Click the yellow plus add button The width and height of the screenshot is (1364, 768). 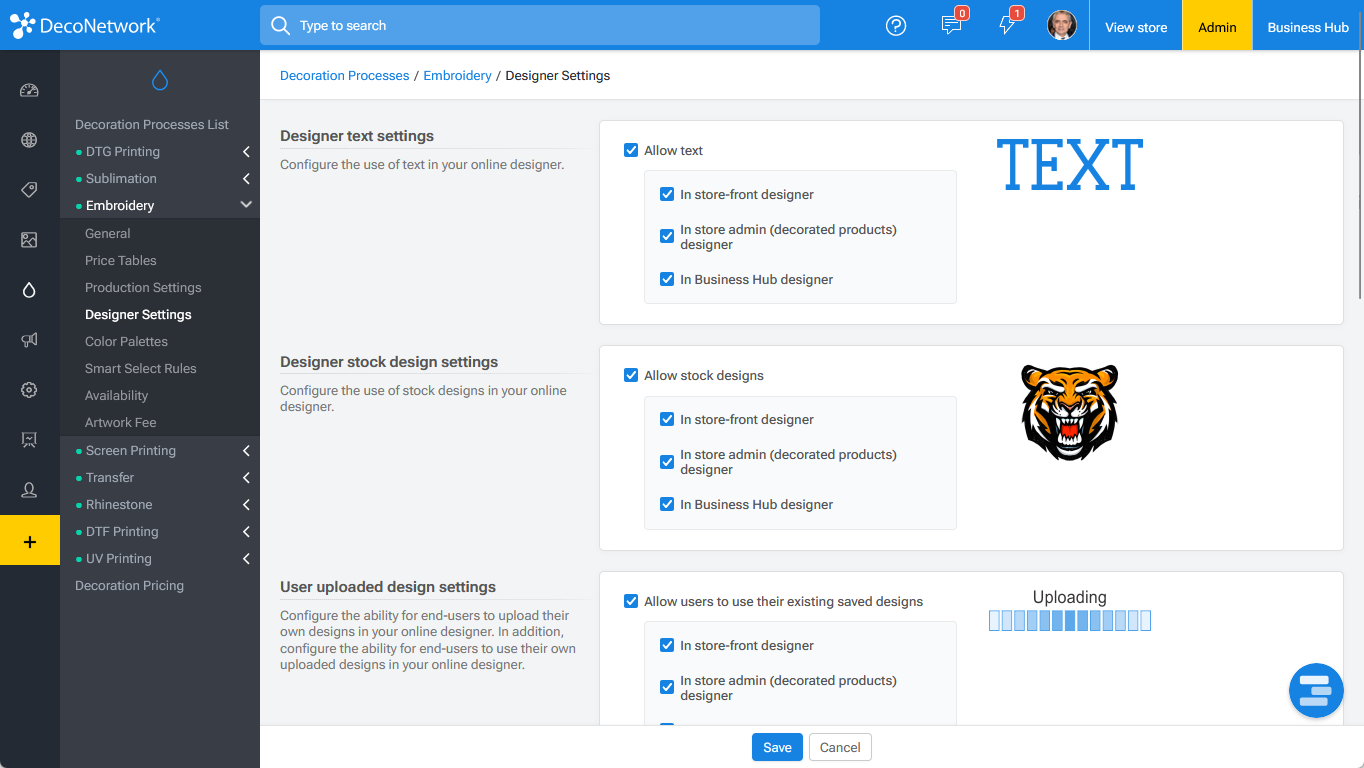30,541
